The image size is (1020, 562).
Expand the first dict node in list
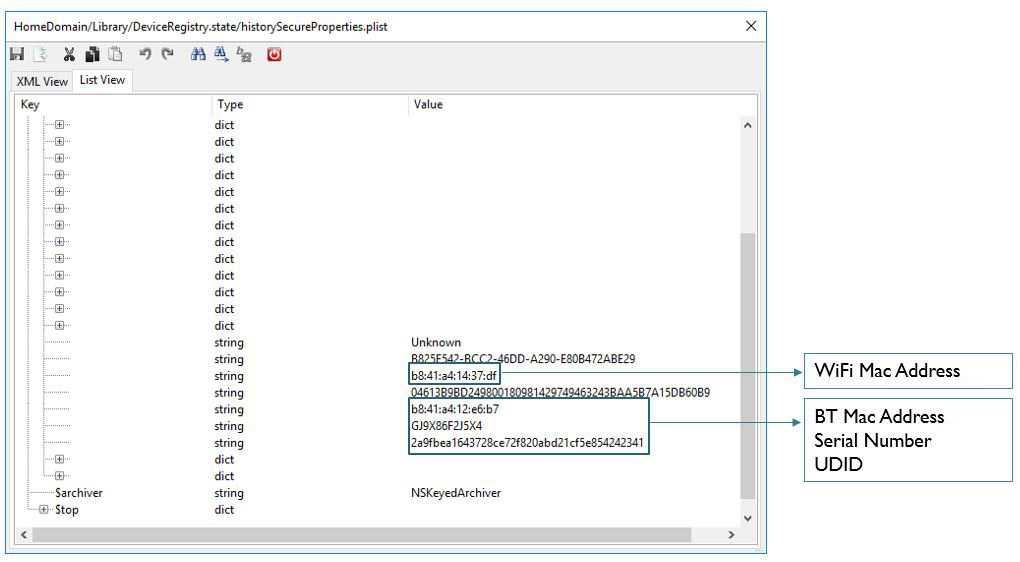(x=59, y=126)
